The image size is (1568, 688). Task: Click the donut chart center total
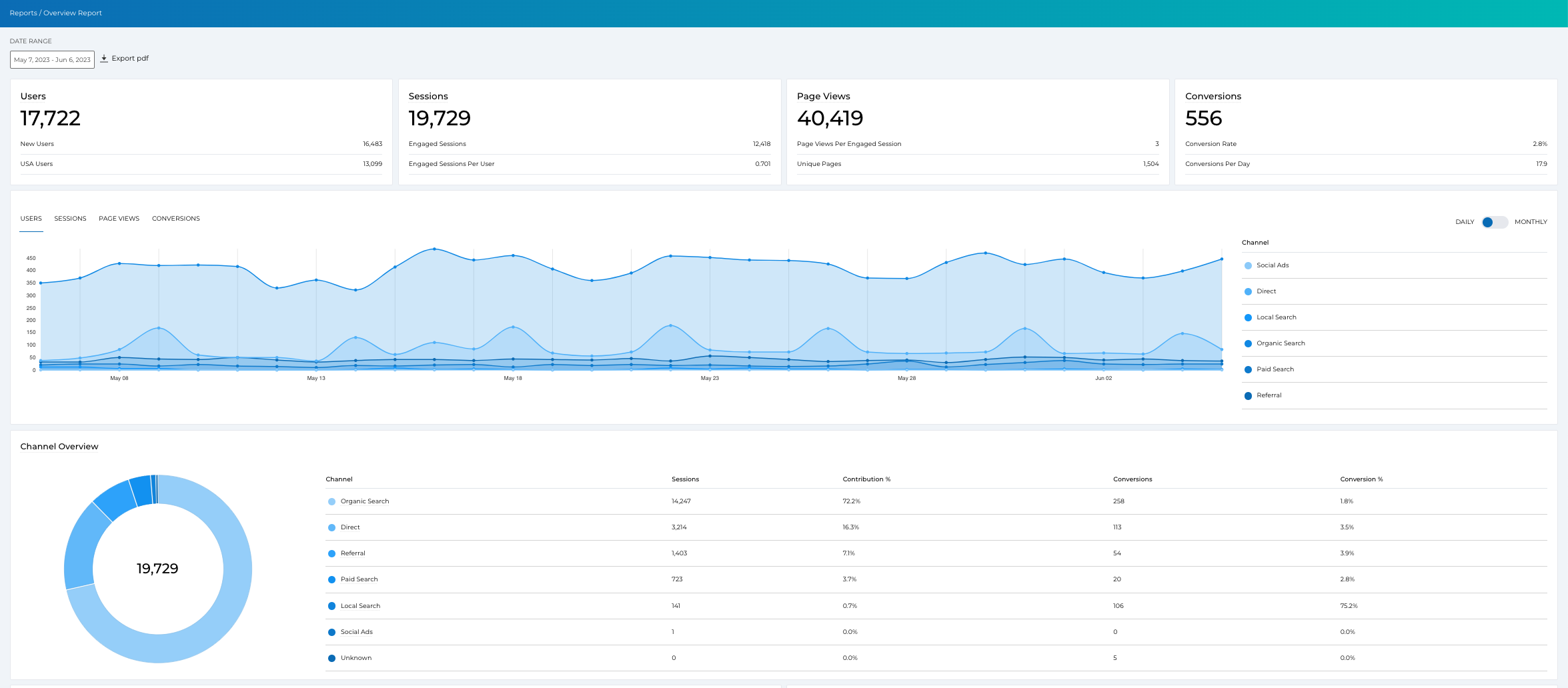point(157,569)
